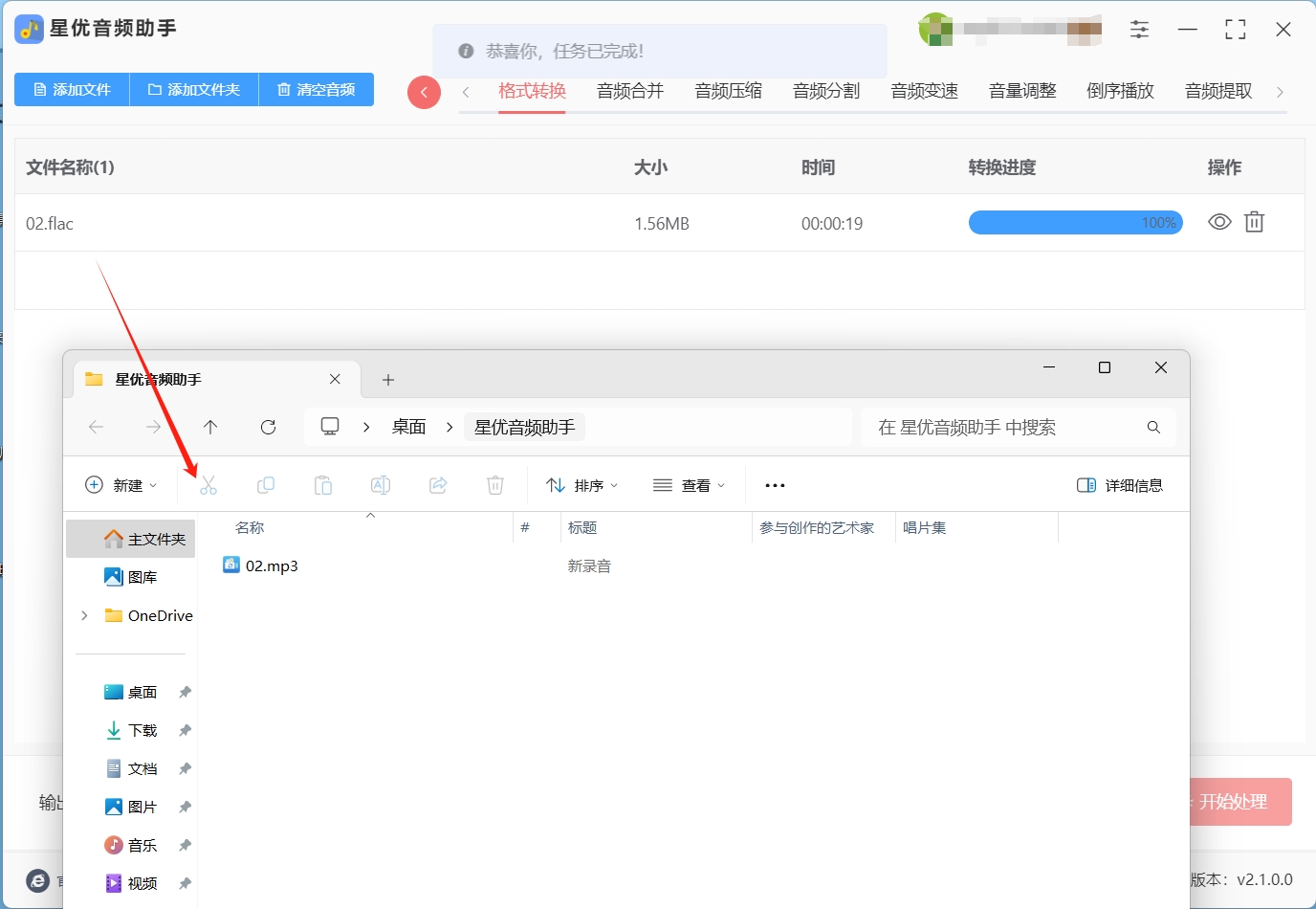Image resolution: width=1316 pixels, height=909 pixels.
Task: Click the 添加文件夹 button
Action: [x=194, y=89]
